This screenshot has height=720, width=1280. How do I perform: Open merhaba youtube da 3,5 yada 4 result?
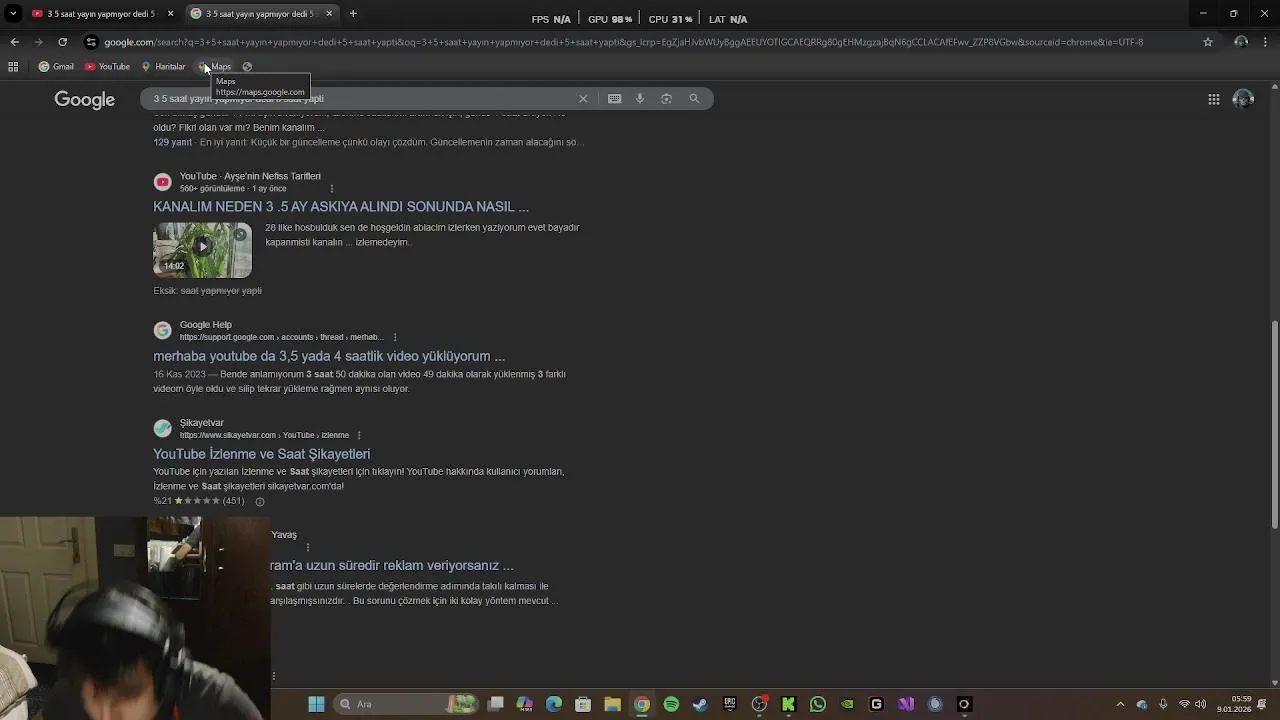click(x=329, y=356)
